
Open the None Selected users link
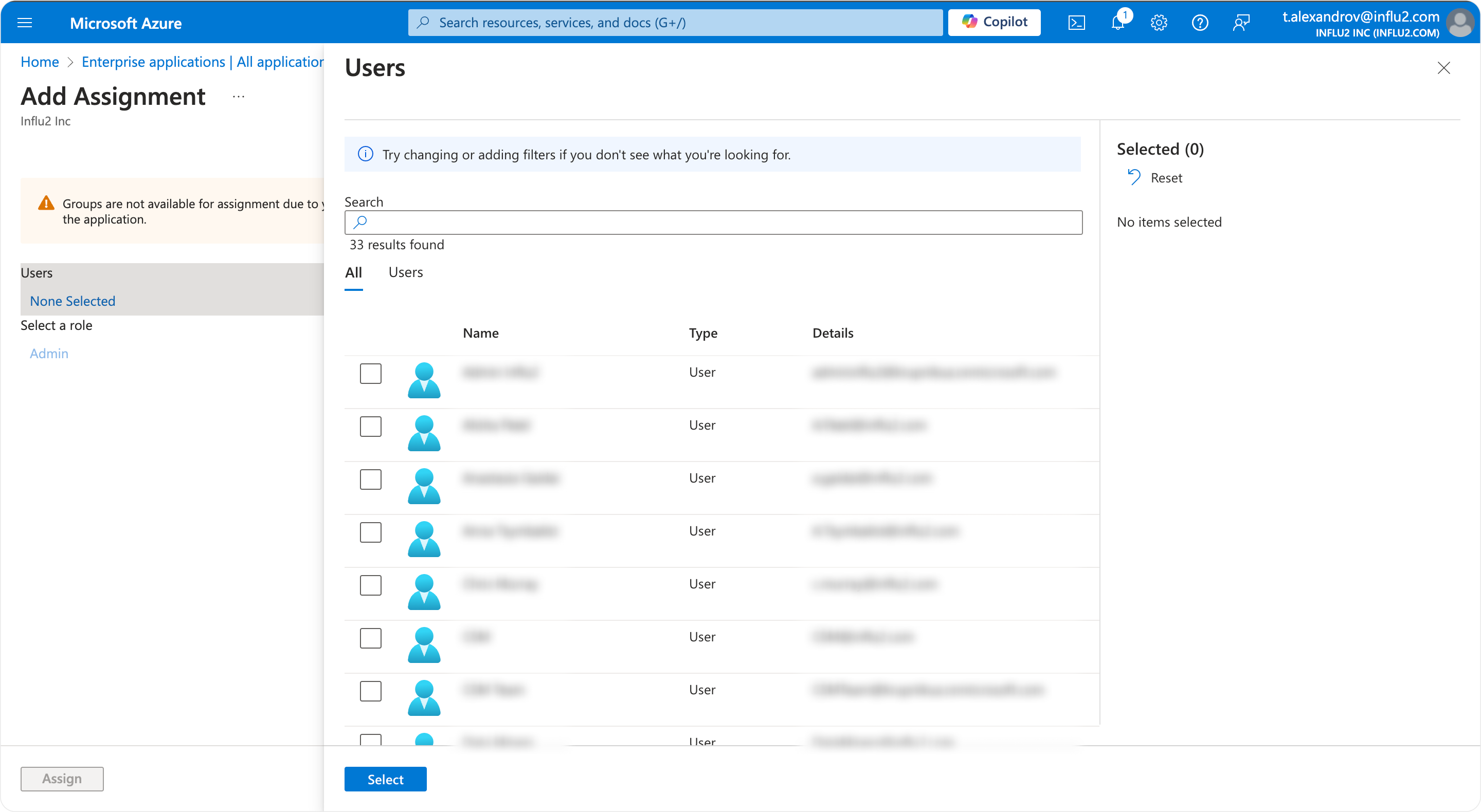(73, 301)
